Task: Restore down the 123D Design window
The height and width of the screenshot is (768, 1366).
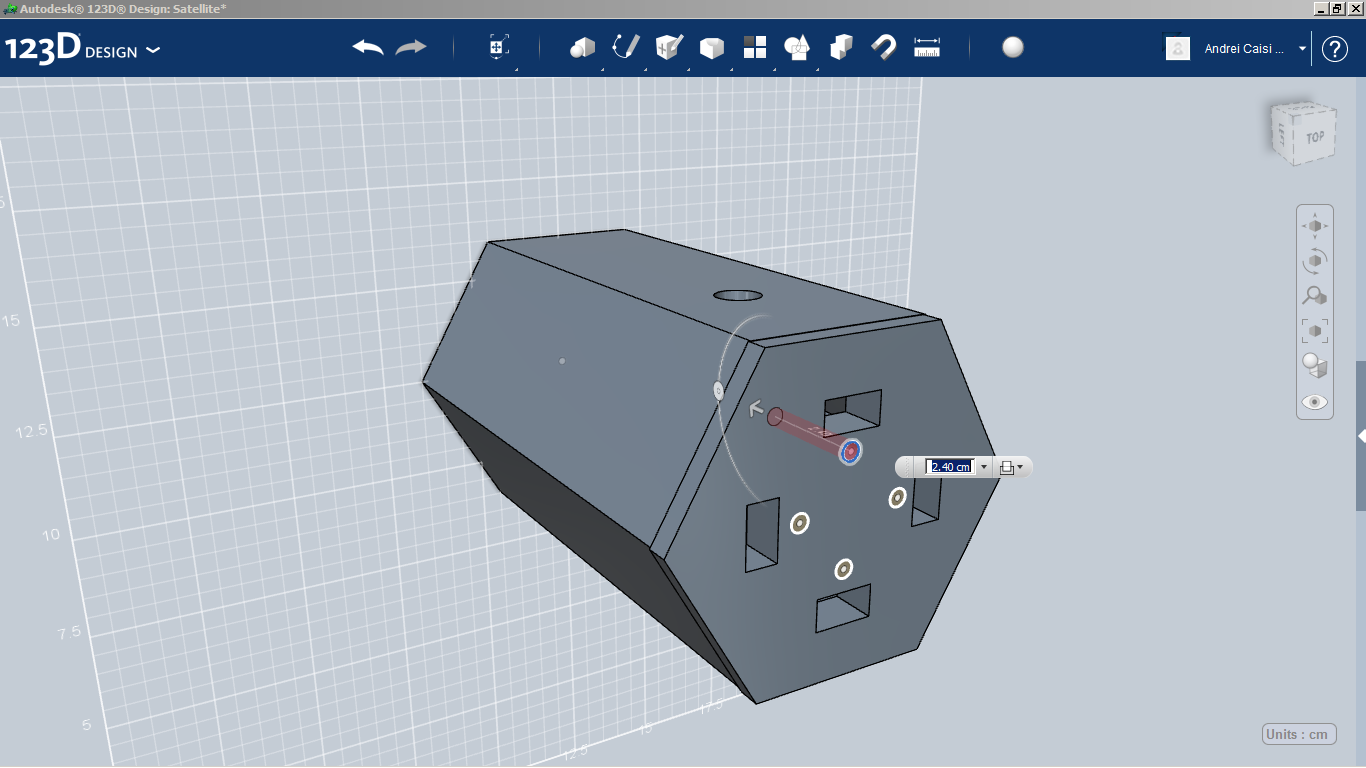Action: pos(1338,7)
